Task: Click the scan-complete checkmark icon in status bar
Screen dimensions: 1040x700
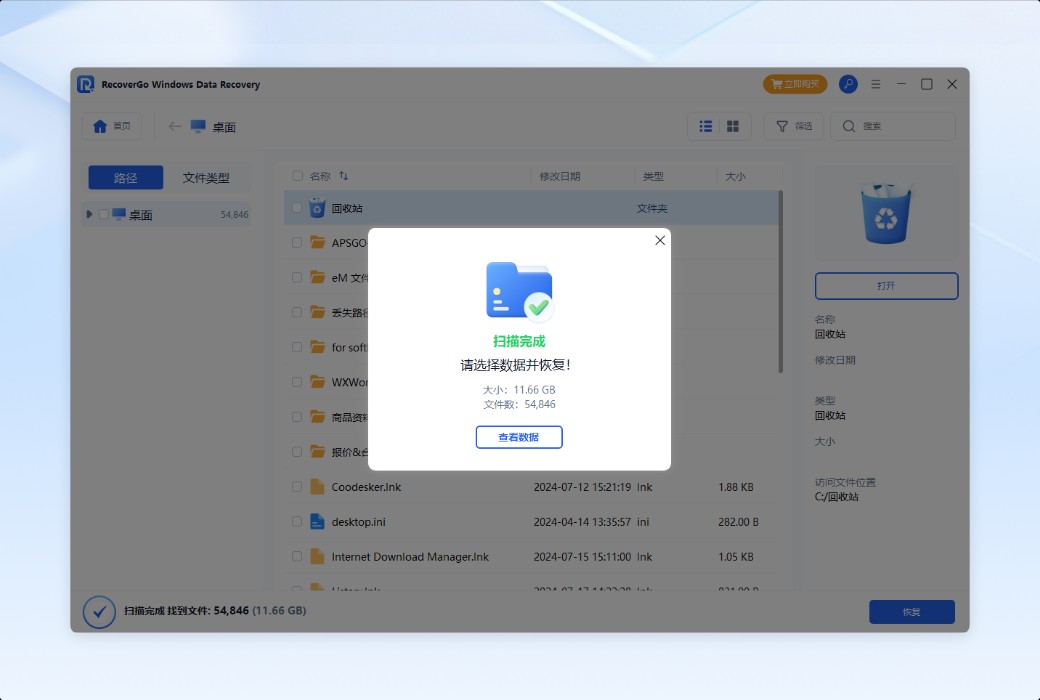Action: 97,613
